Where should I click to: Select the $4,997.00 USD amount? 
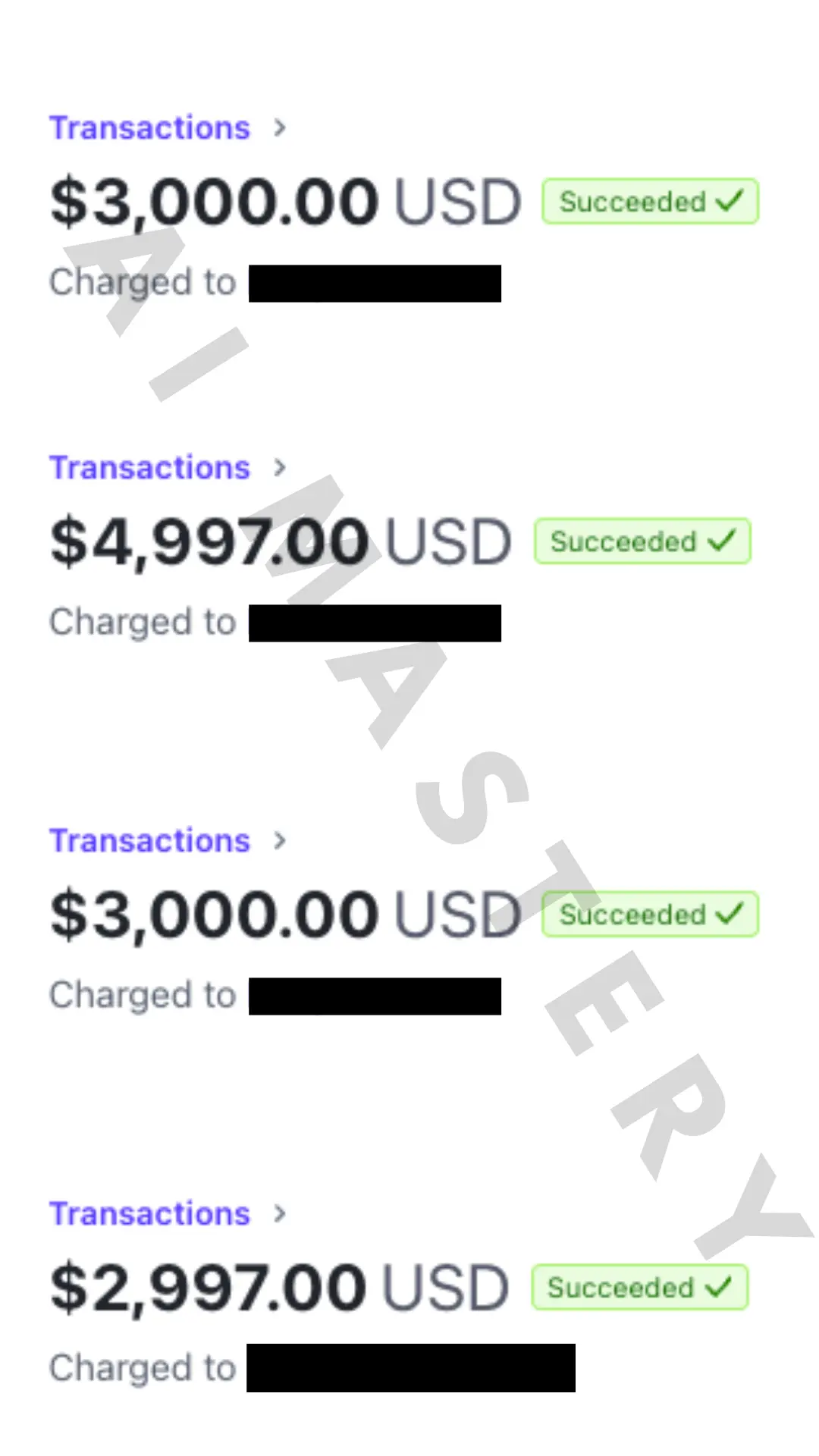pos(281,541)
